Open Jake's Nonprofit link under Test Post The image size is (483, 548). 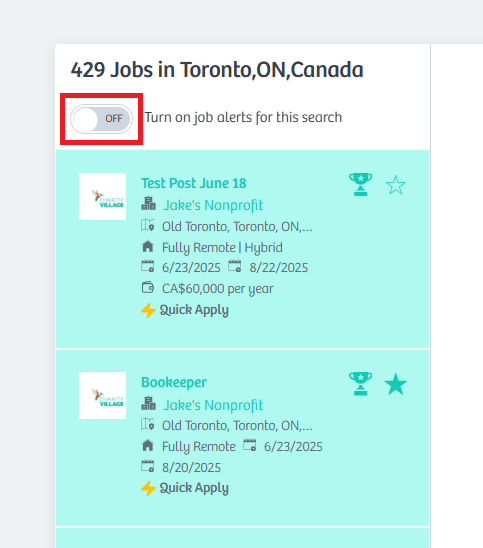tap(213, 205)
